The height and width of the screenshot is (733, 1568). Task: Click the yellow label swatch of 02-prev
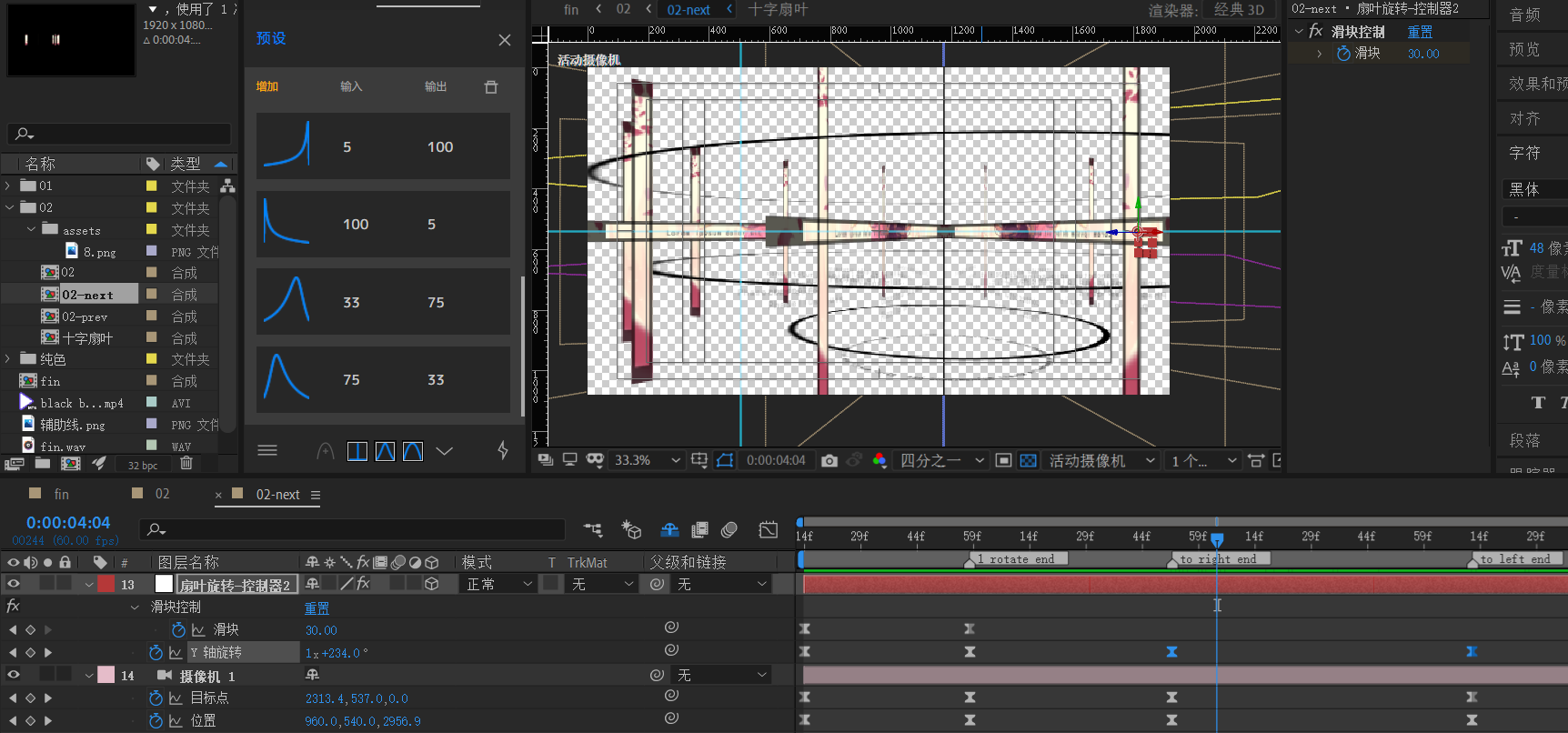click(x=152, y=316)
